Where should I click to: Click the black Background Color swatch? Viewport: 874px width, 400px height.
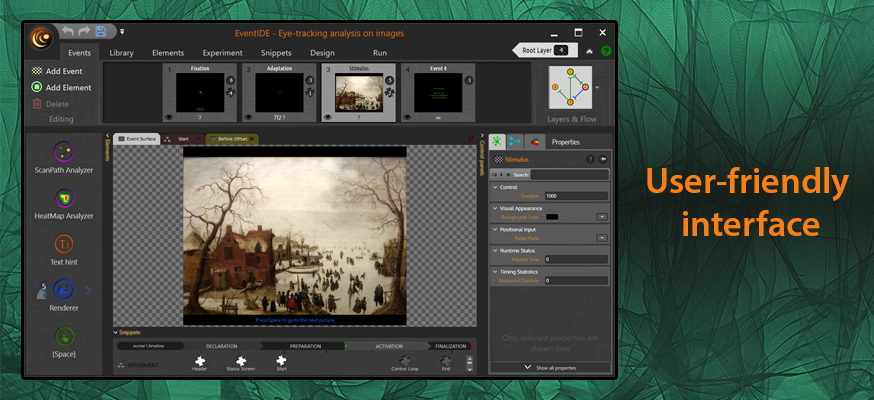pos(552,217)
